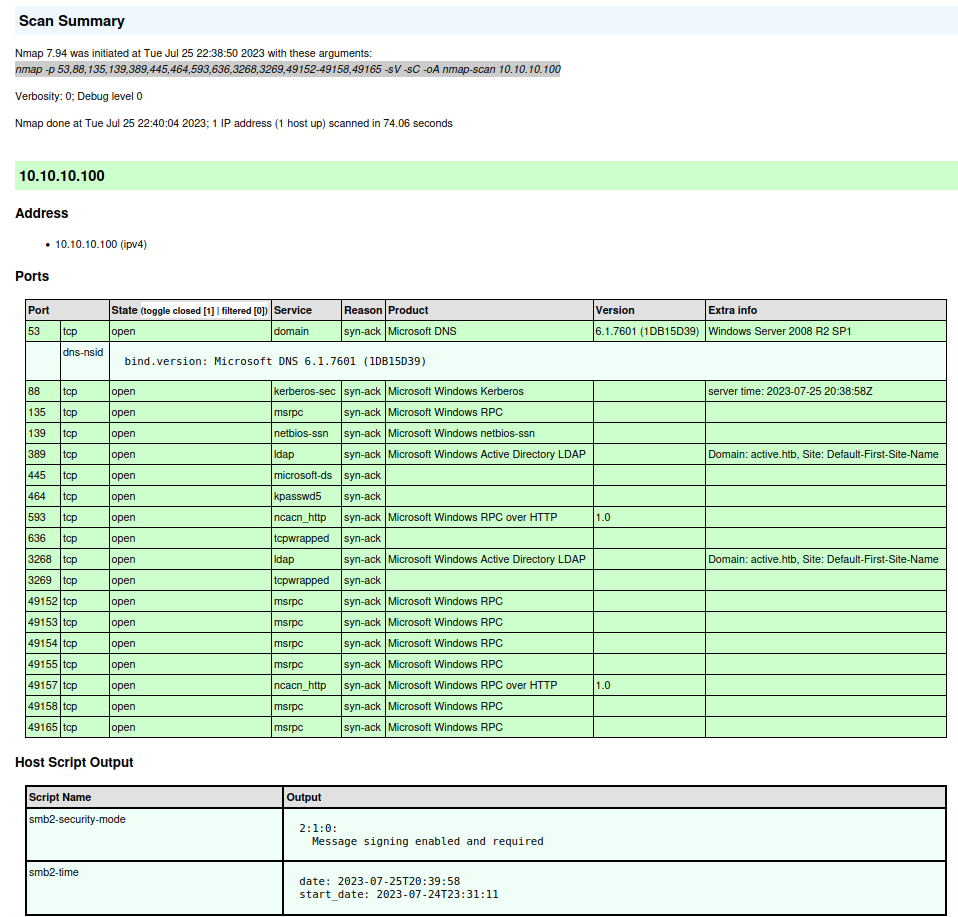
Task: Click the 10.10.10.100 (ipv4) address item
Action: coord(100,244)
